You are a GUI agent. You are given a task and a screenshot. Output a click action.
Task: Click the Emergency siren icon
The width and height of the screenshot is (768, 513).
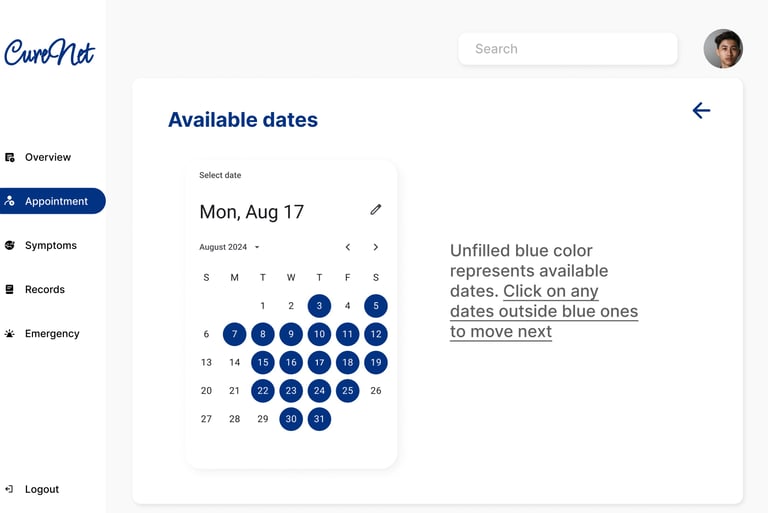pyautogui.click(x=10, y=333)
